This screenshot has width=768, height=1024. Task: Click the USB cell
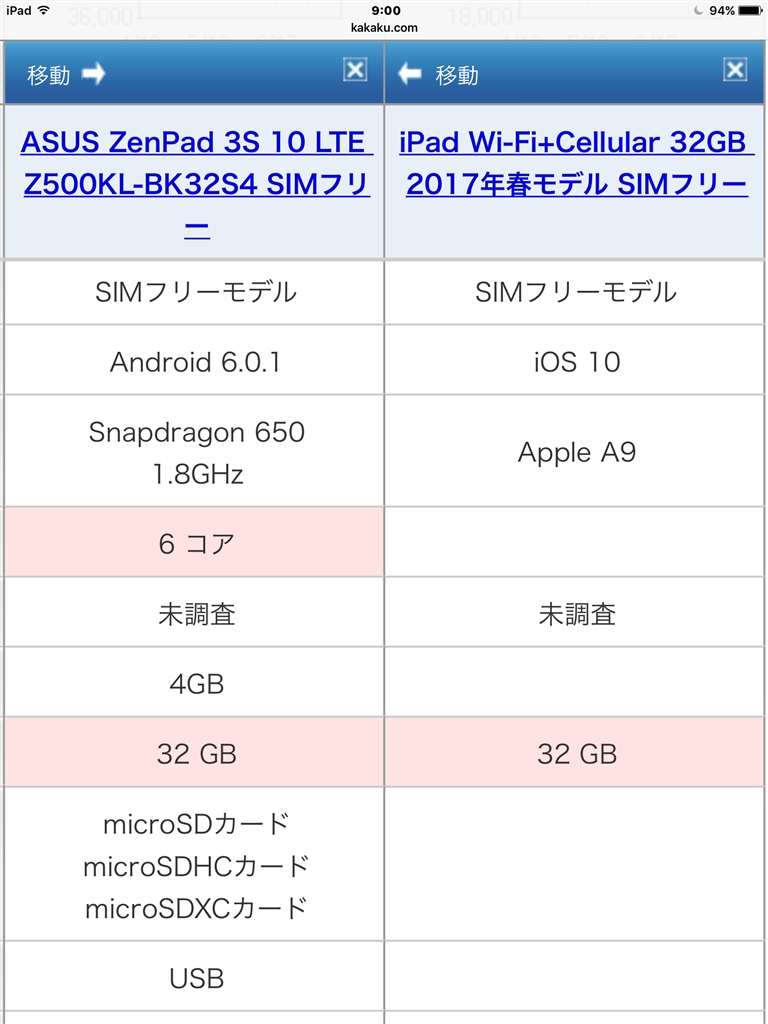pos(196,978)
